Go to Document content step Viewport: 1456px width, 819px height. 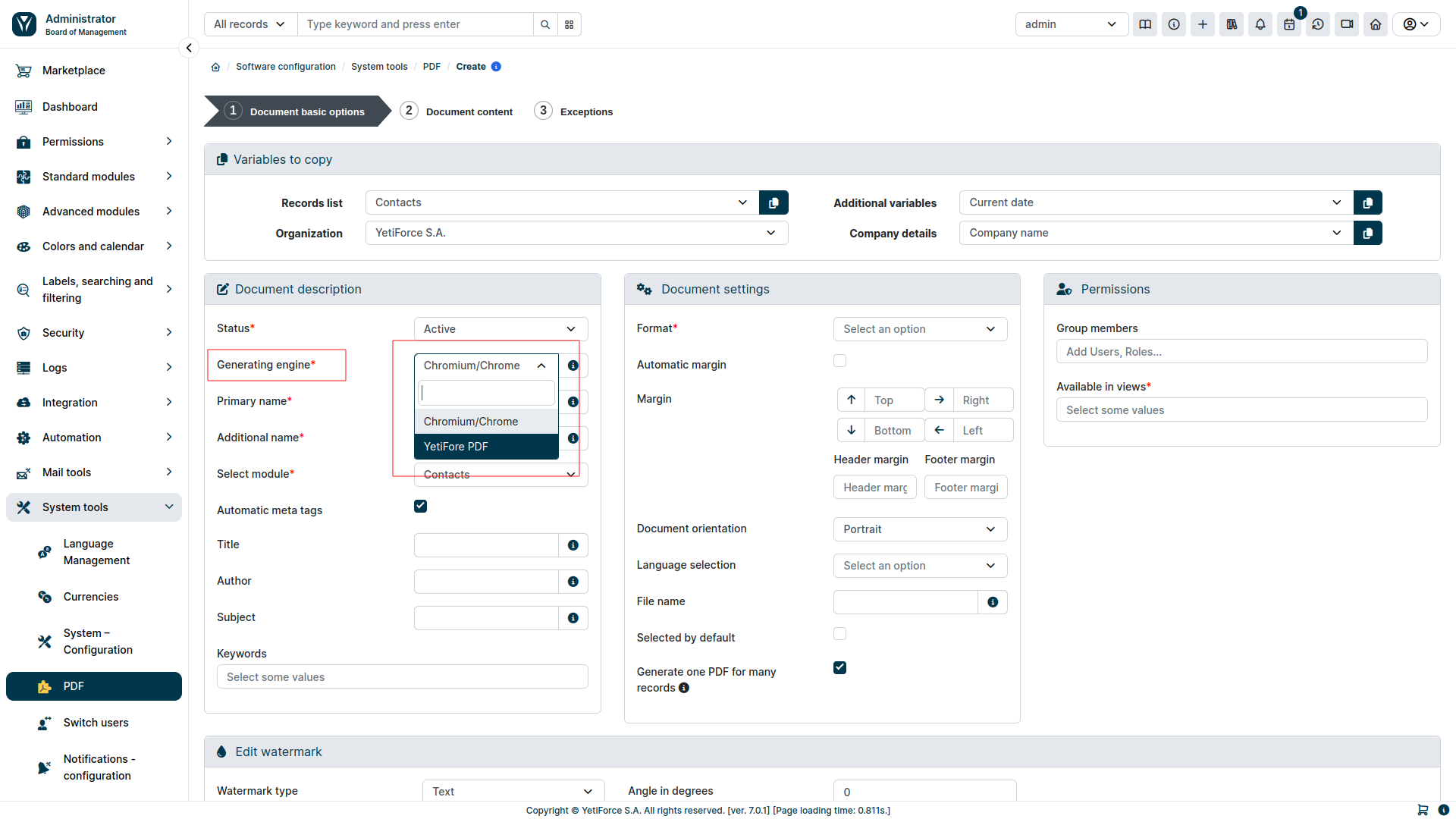coord(457,111)
